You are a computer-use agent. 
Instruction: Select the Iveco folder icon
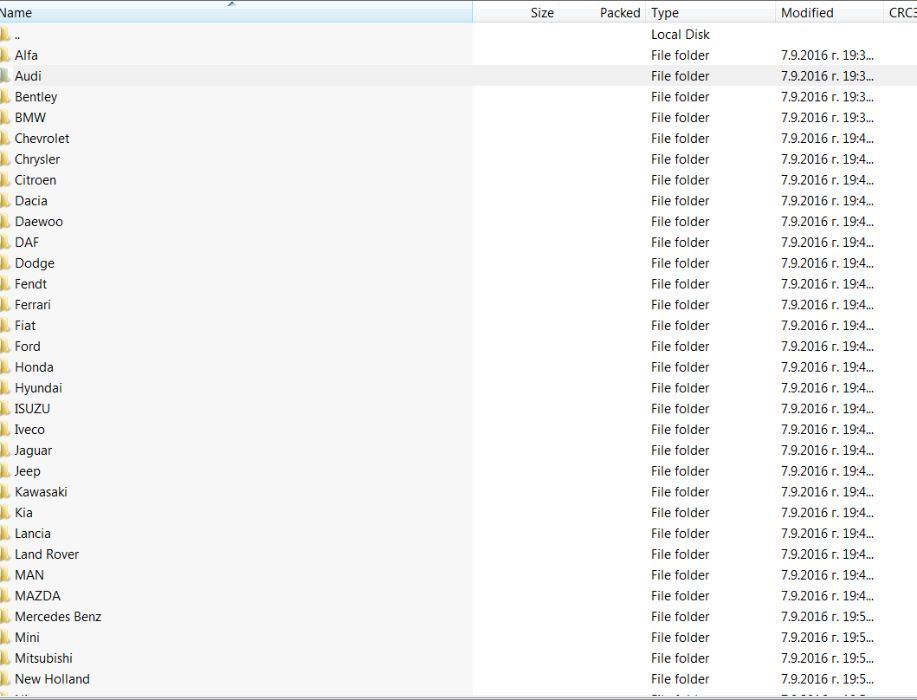pyautogui.click(x=5, y=429)
